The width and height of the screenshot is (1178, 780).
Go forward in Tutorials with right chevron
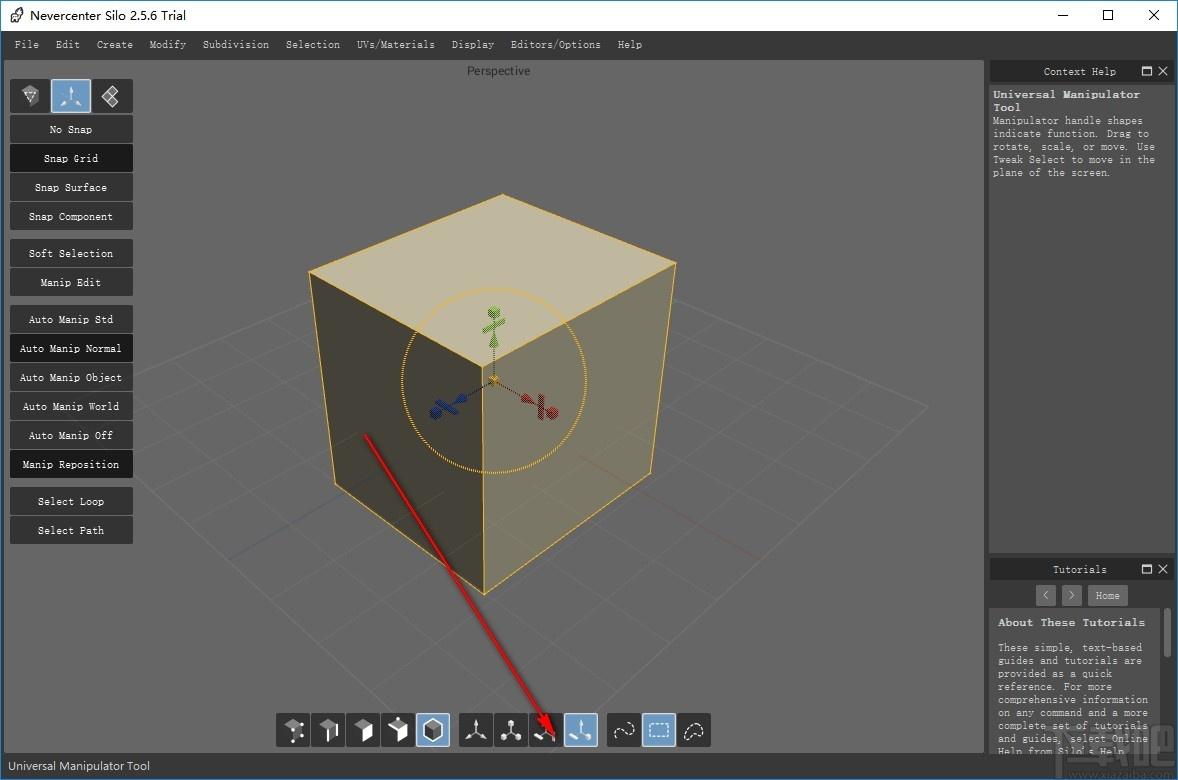point(1071,595)
